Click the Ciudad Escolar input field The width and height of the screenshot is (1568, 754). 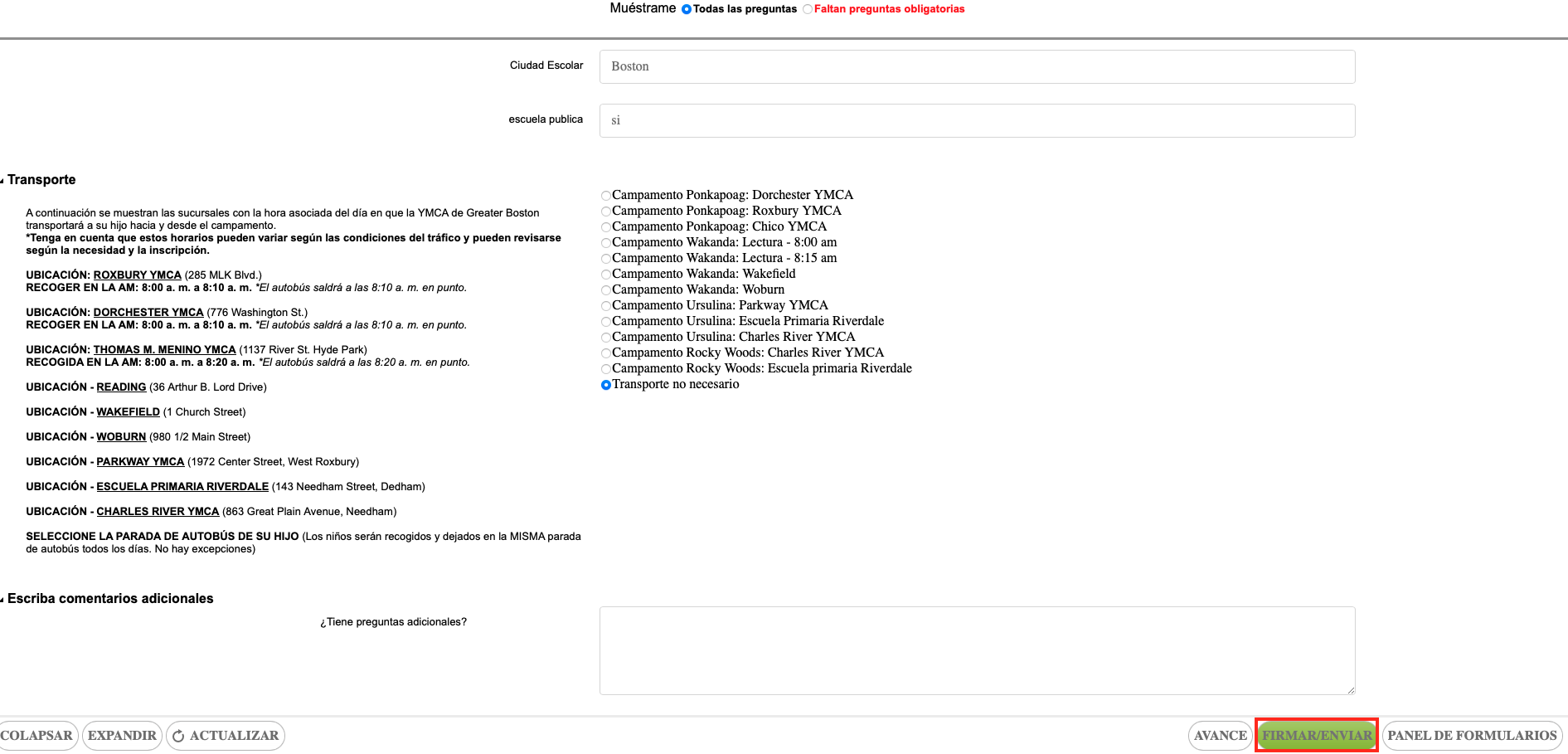point(977,66)
